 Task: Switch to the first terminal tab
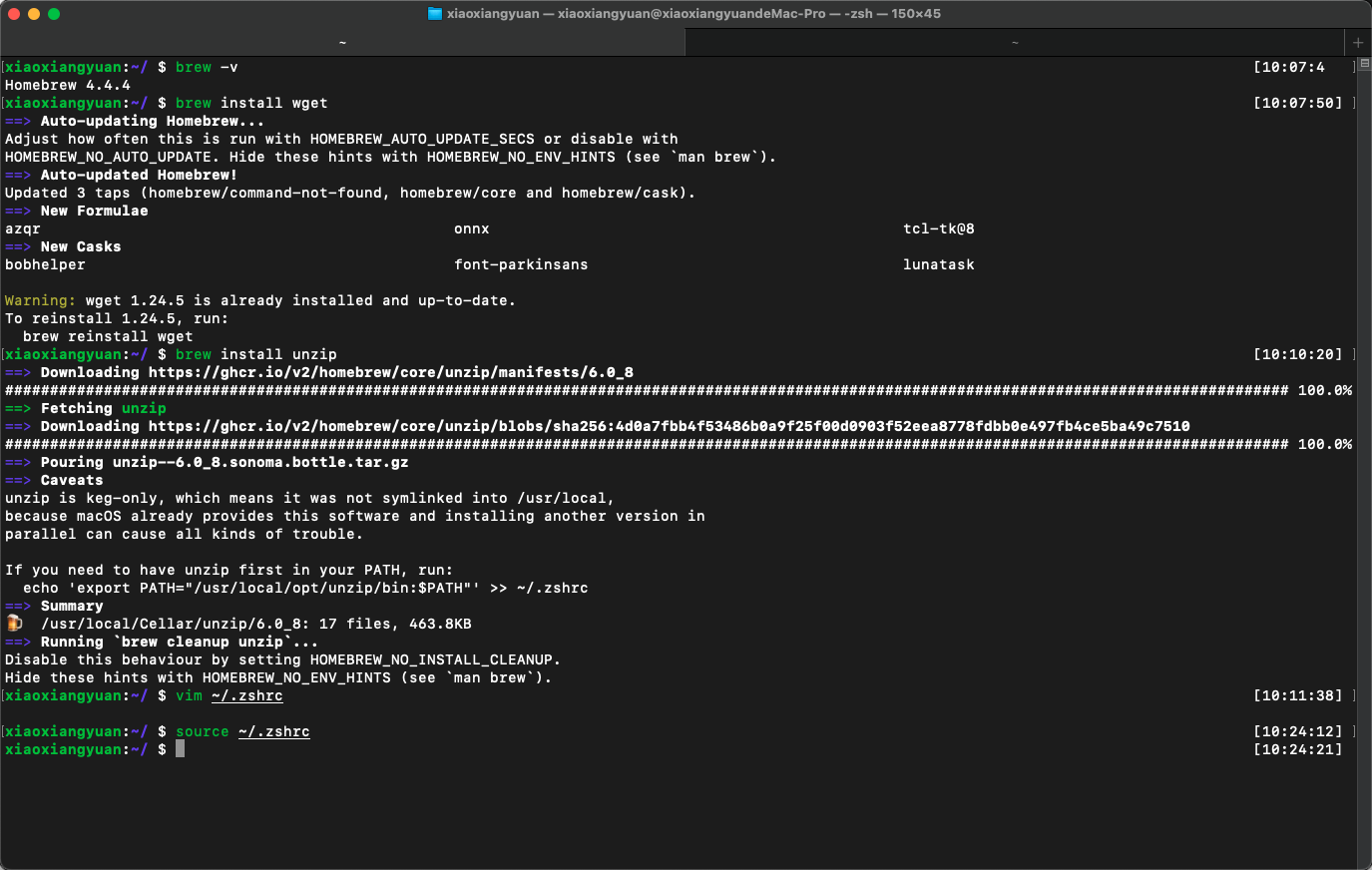pyautogui.click(x=342, y=43)
